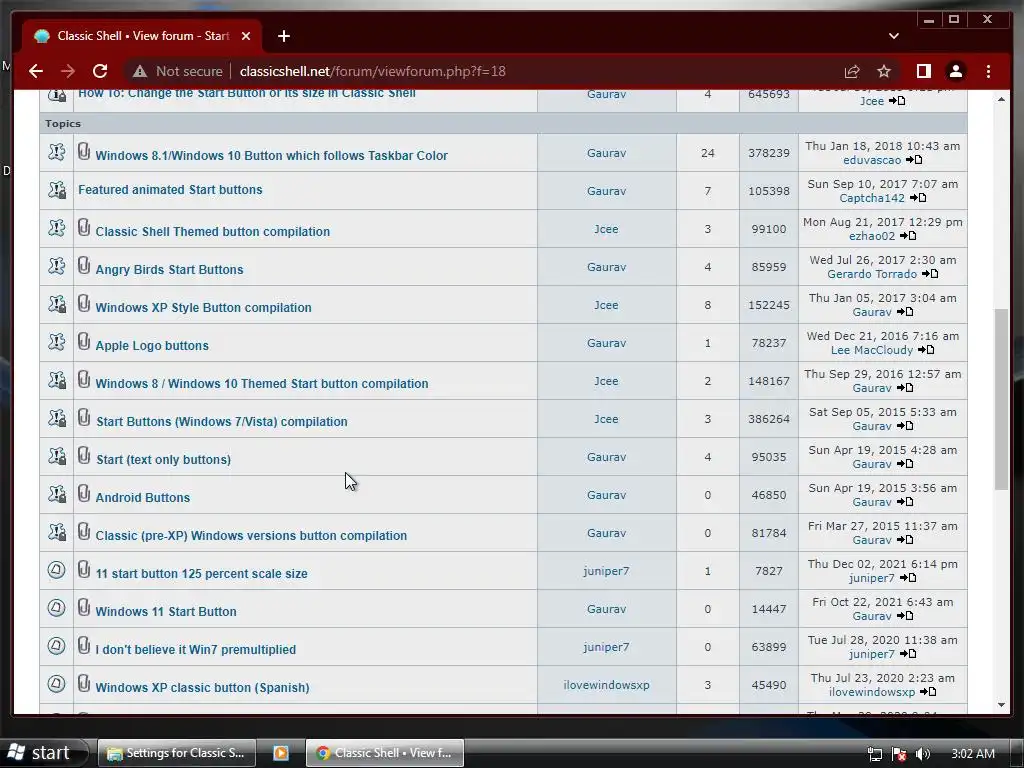
Task: Open author ilovewindowsxp profile in author column
Action: click(606, 684)
